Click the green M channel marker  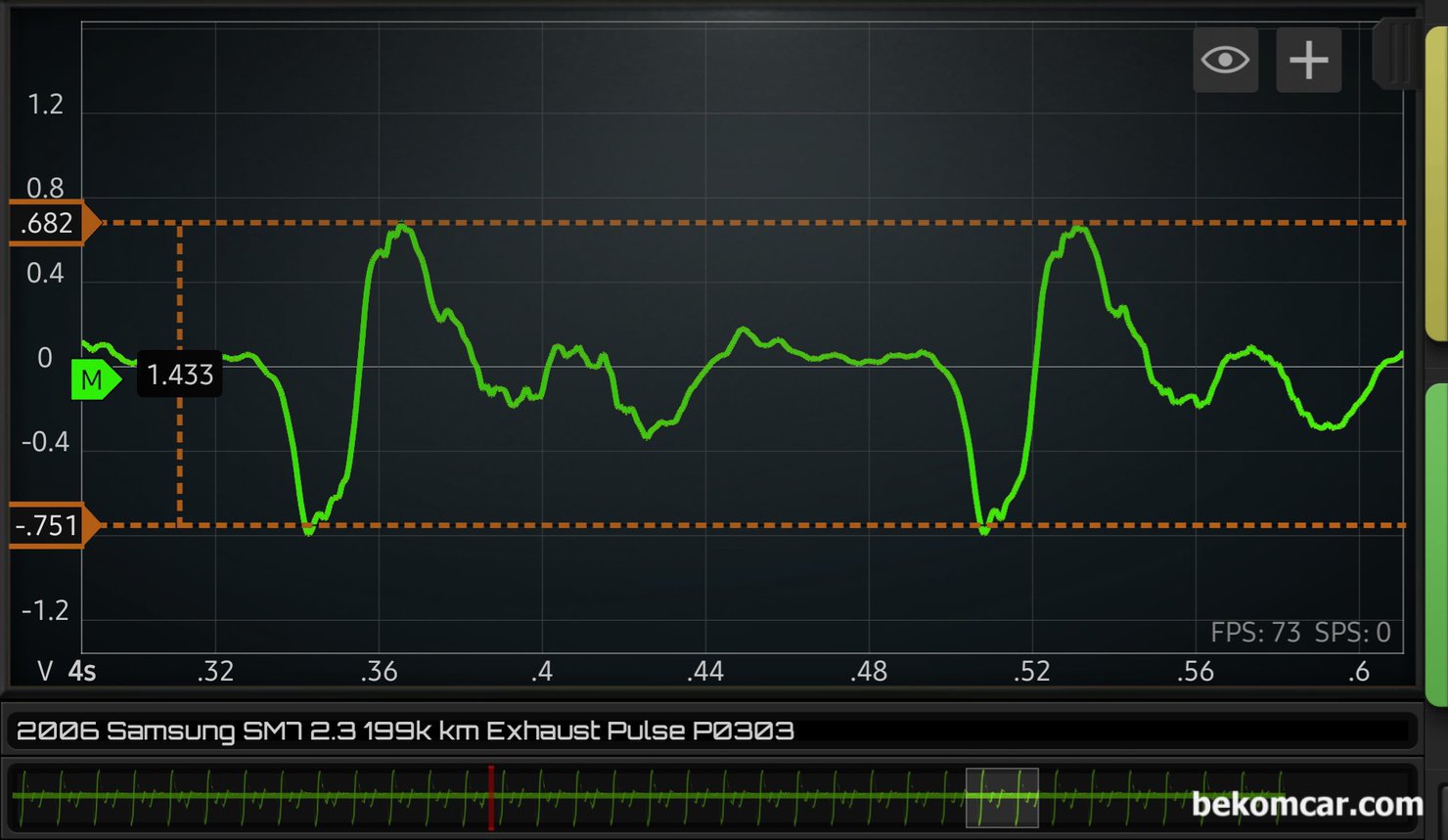coord(94,379)
